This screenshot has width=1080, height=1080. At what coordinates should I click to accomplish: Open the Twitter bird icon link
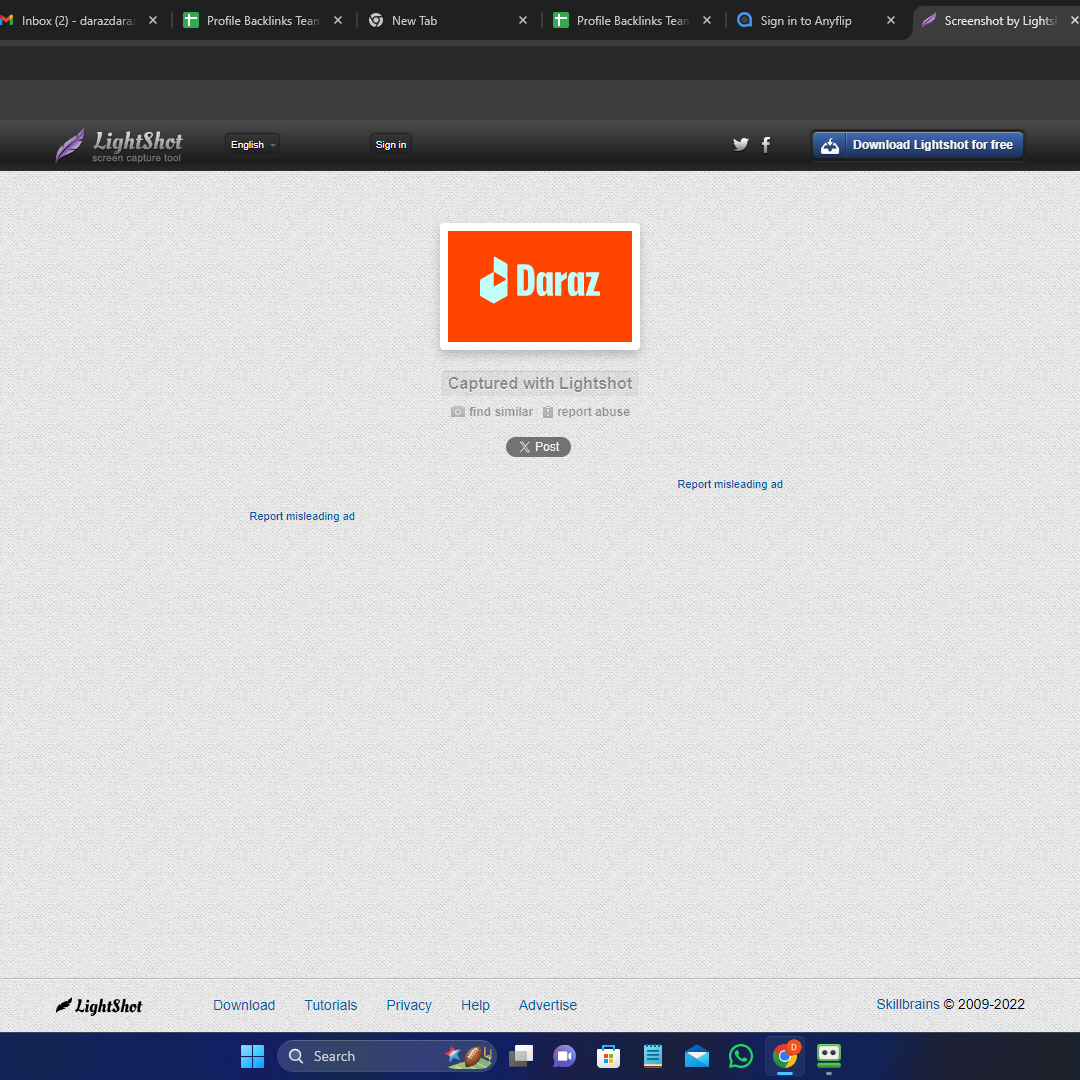point(740,144)
